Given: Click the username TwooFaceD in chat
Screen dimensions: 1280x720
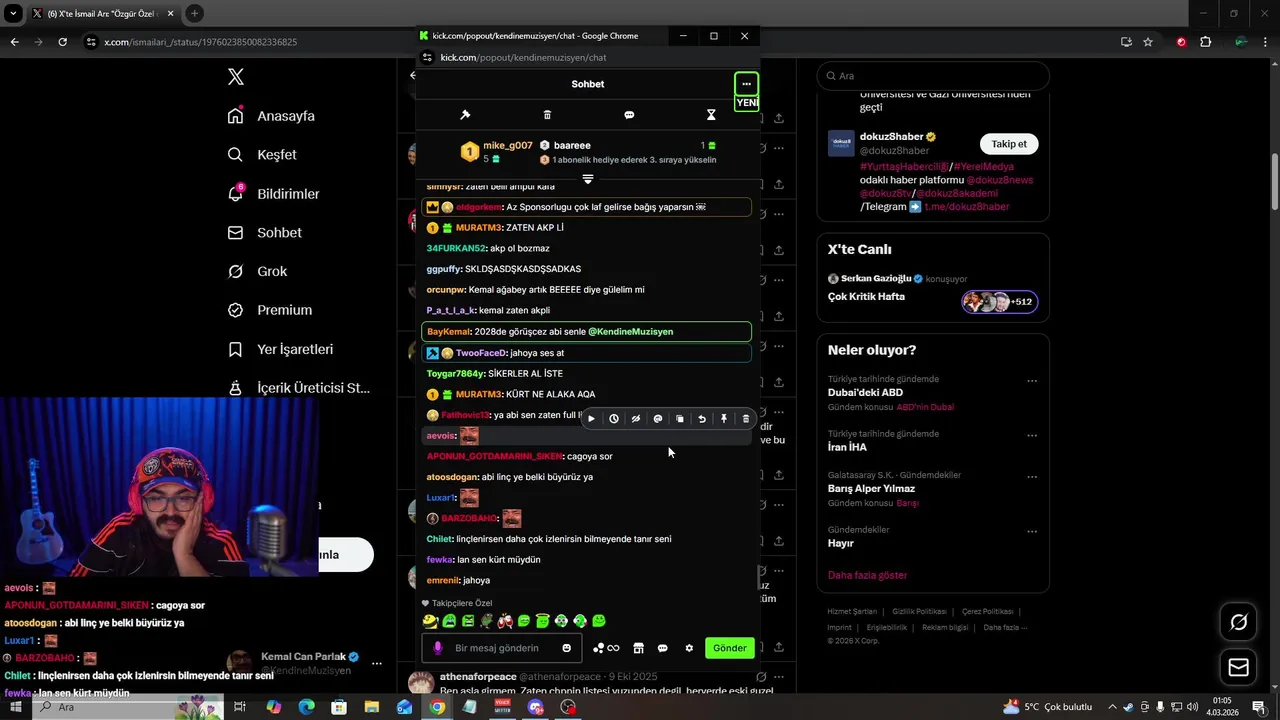Looking at the screenshot, I should [x=481, y=353].
